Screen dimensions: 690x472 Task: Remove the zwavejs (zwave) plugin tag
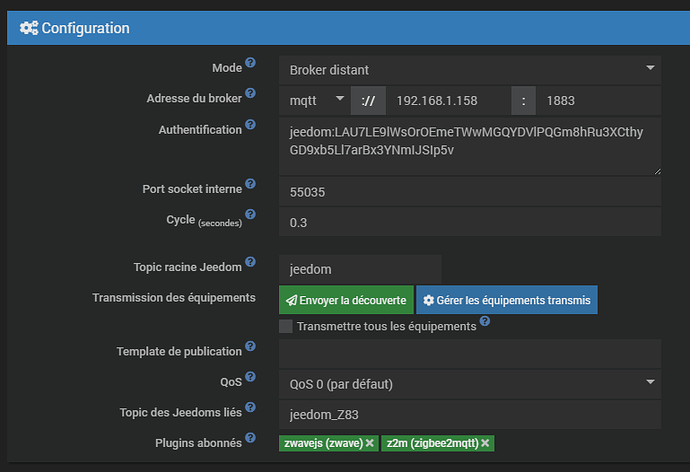pos(369,442)
